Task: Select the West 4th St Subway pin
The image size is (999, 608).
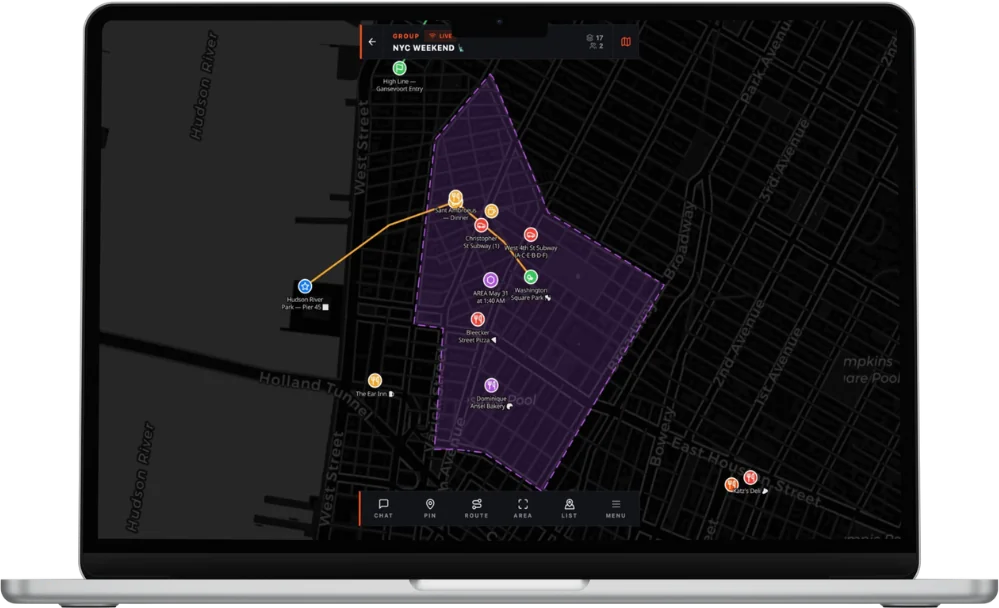Action: pyautogui.click(x=531, y=235)
